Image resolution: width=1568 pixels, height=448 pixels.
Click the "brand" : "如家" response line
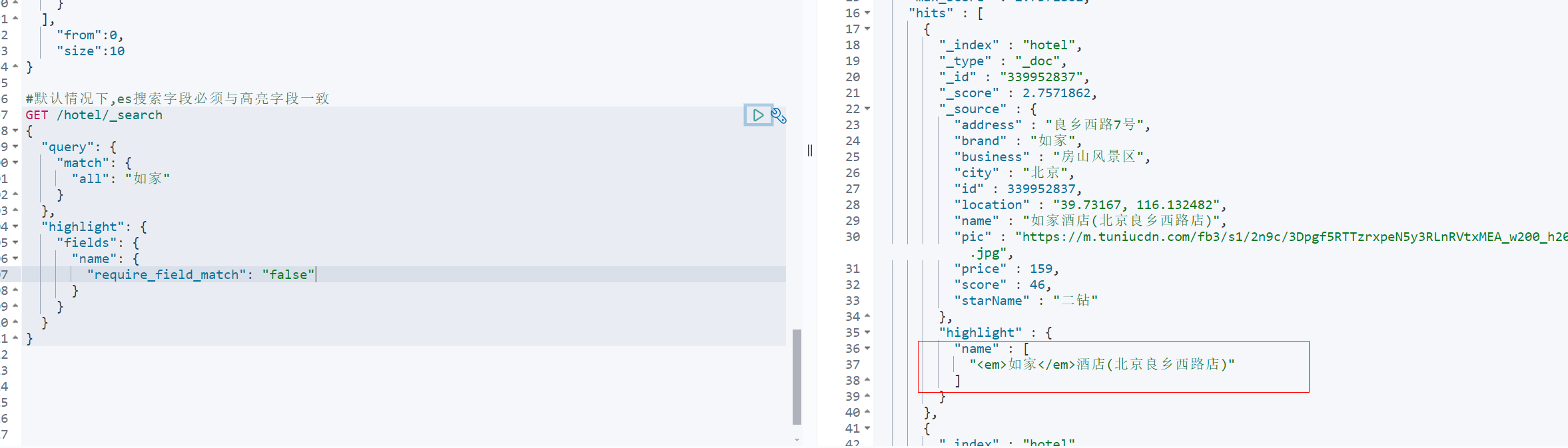pyautogui.click(x=1018, y=140)
